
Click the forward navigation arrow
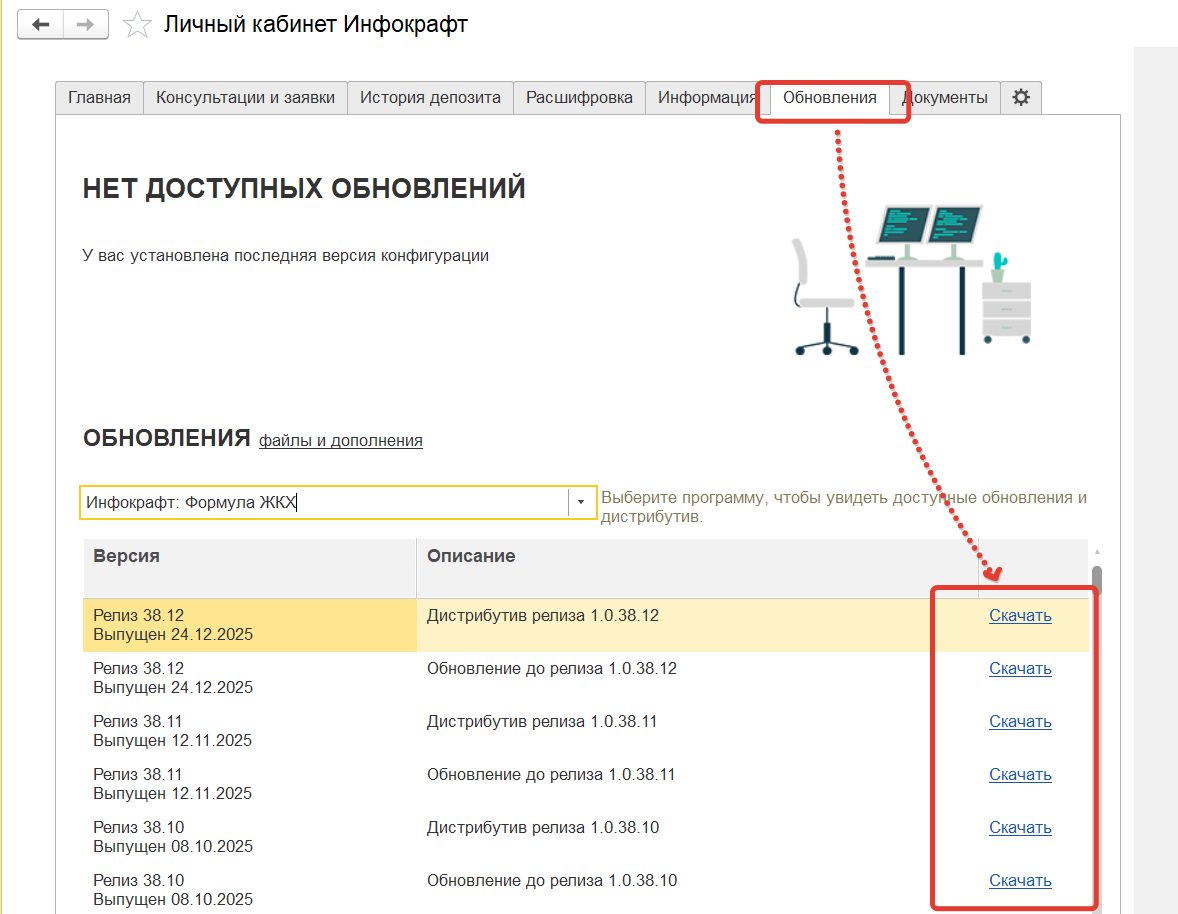pyautogui.click(x=86, y=25)
